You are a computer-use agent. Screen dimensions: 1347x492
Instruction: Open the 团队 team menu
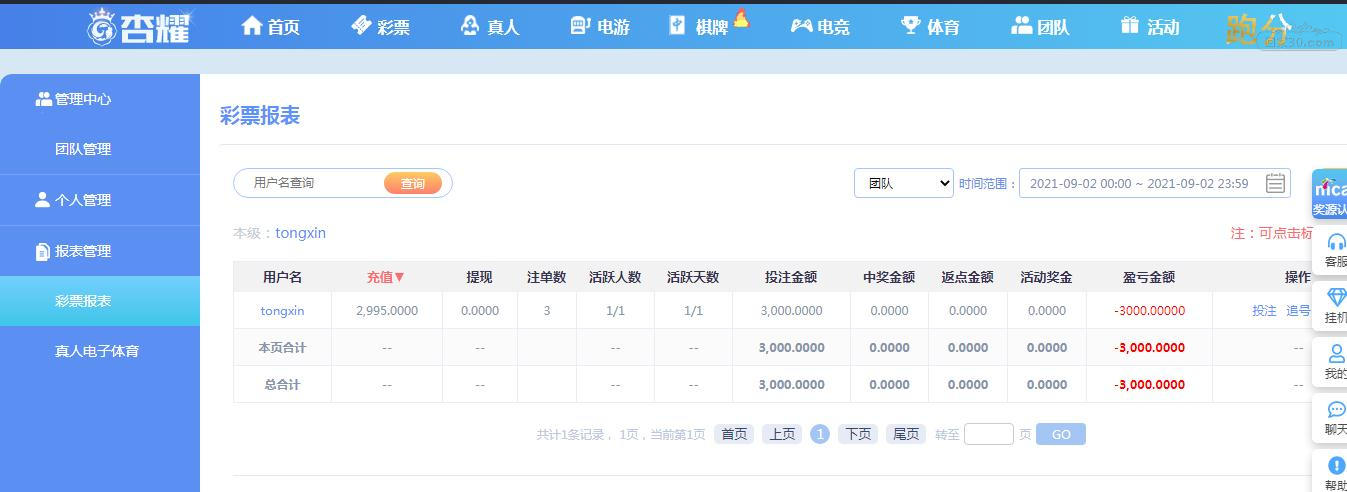pyautogui.click(x=1040, y=27)
